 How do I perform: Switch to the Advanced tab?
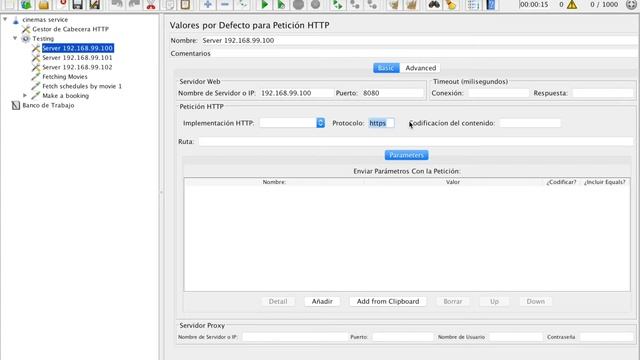click(x=420, y=68)
